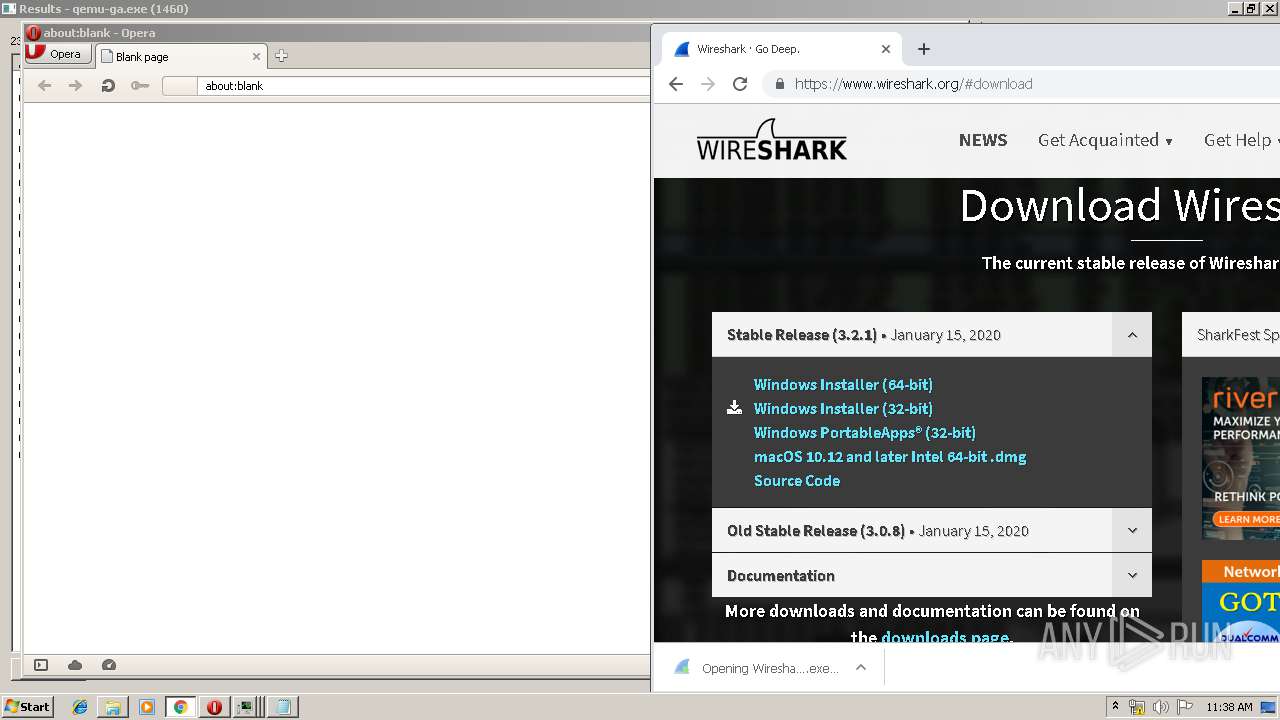The height and width of the screenshot is (720, 1280).
Task: Click the volume speaker tray icon
Action: click(x=1161, y=707)
